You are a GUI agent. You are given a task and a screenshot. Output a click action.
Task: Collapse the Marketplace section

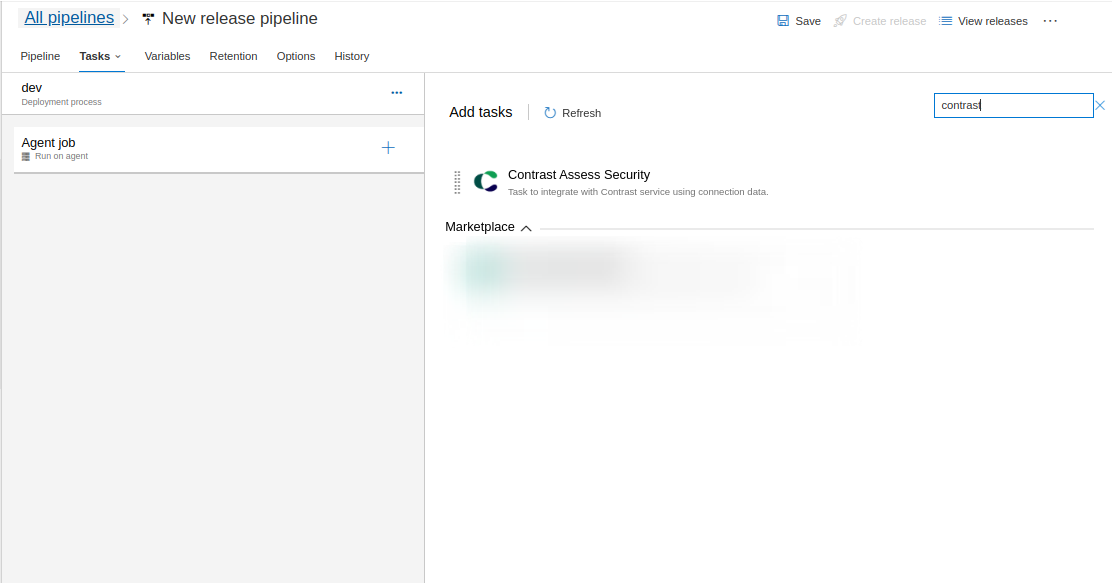[526, 228]
